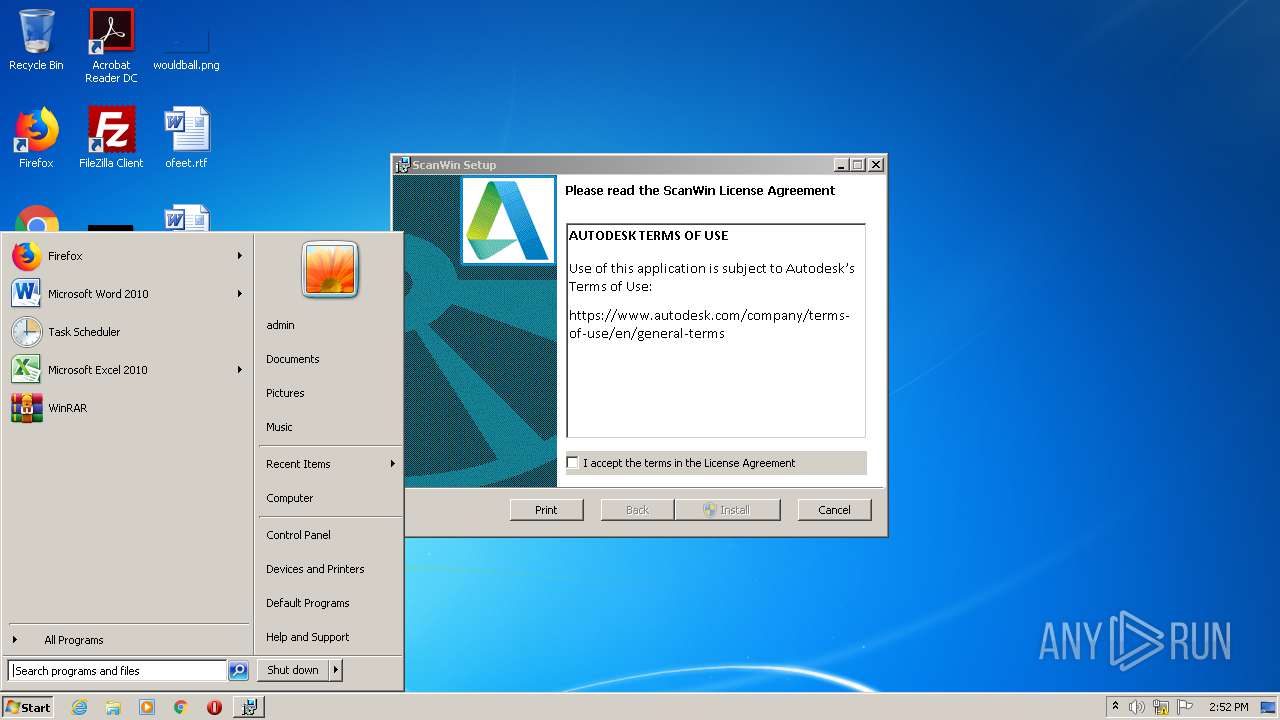Show hidden tray icons arrow
This screenshot has width=1280, height=720.
[x=1115, y=707]
